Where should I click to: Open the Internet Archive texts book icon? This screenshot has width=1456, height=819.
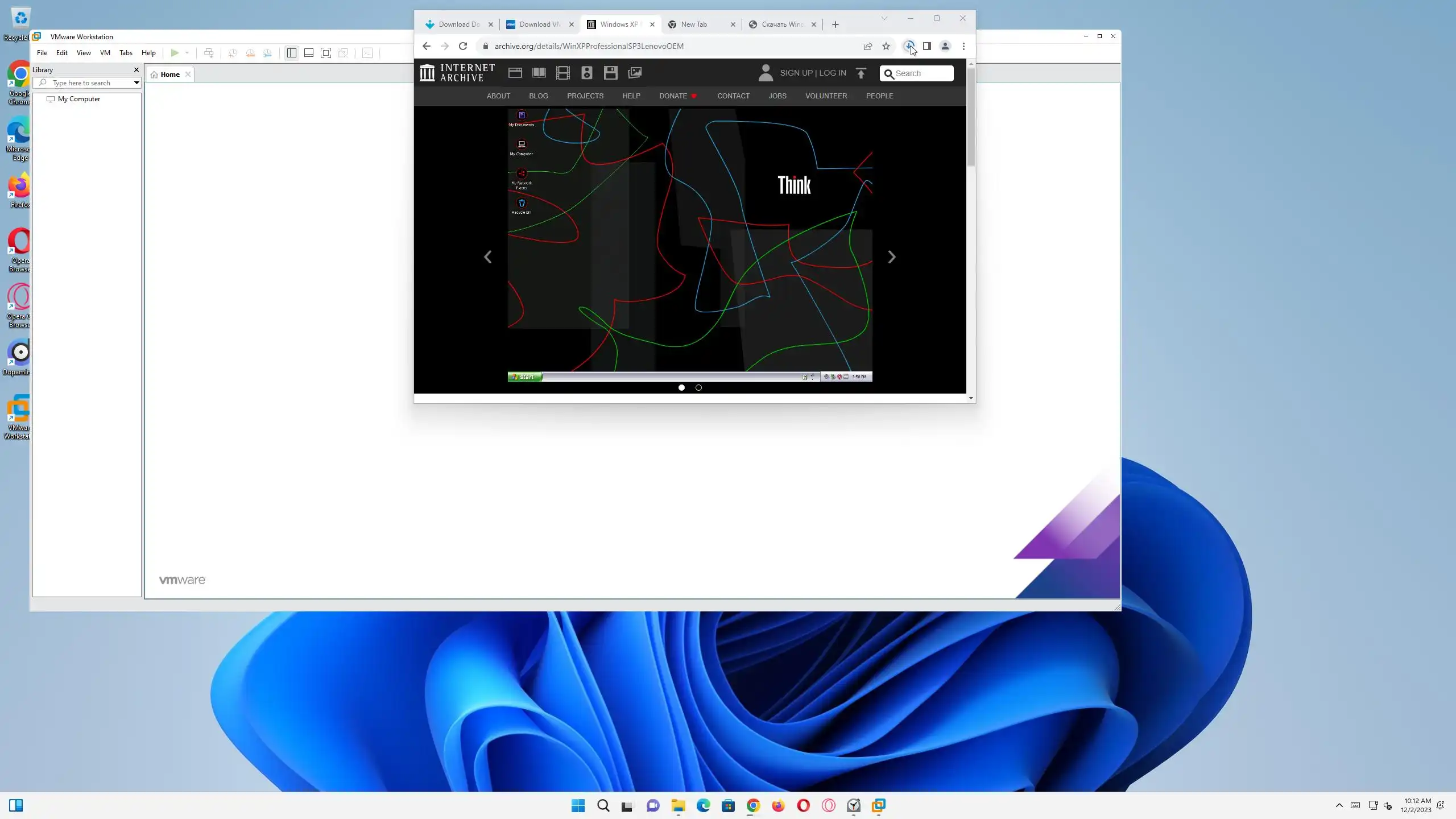(539, 73)
